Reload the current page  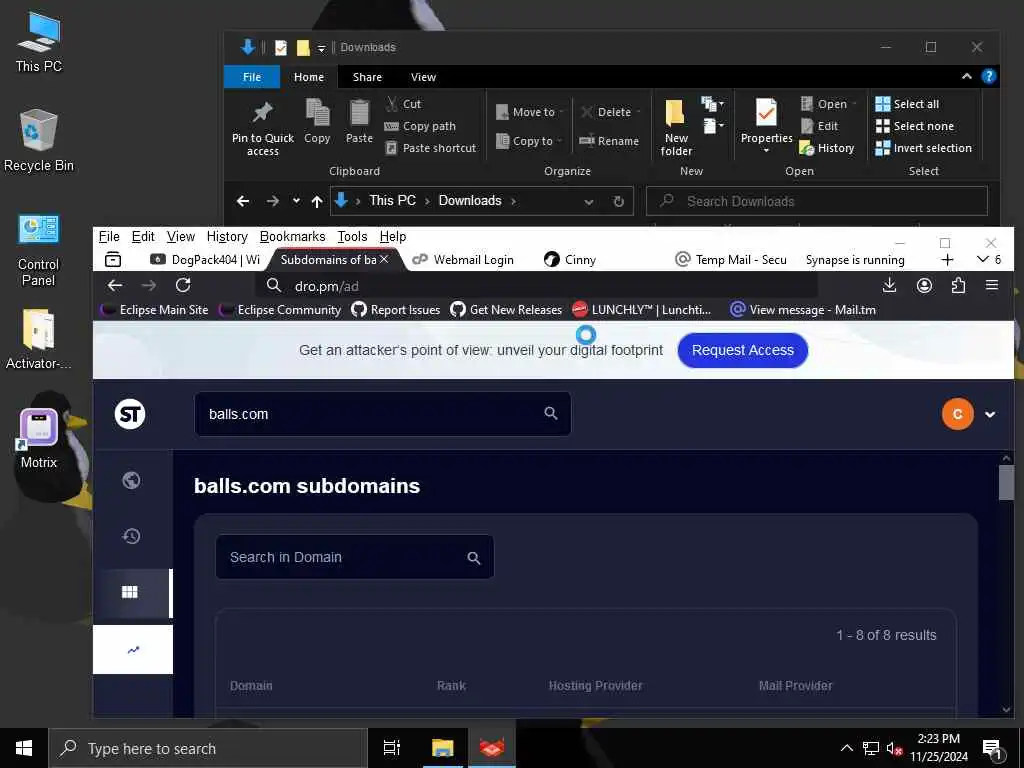point(183,285)
